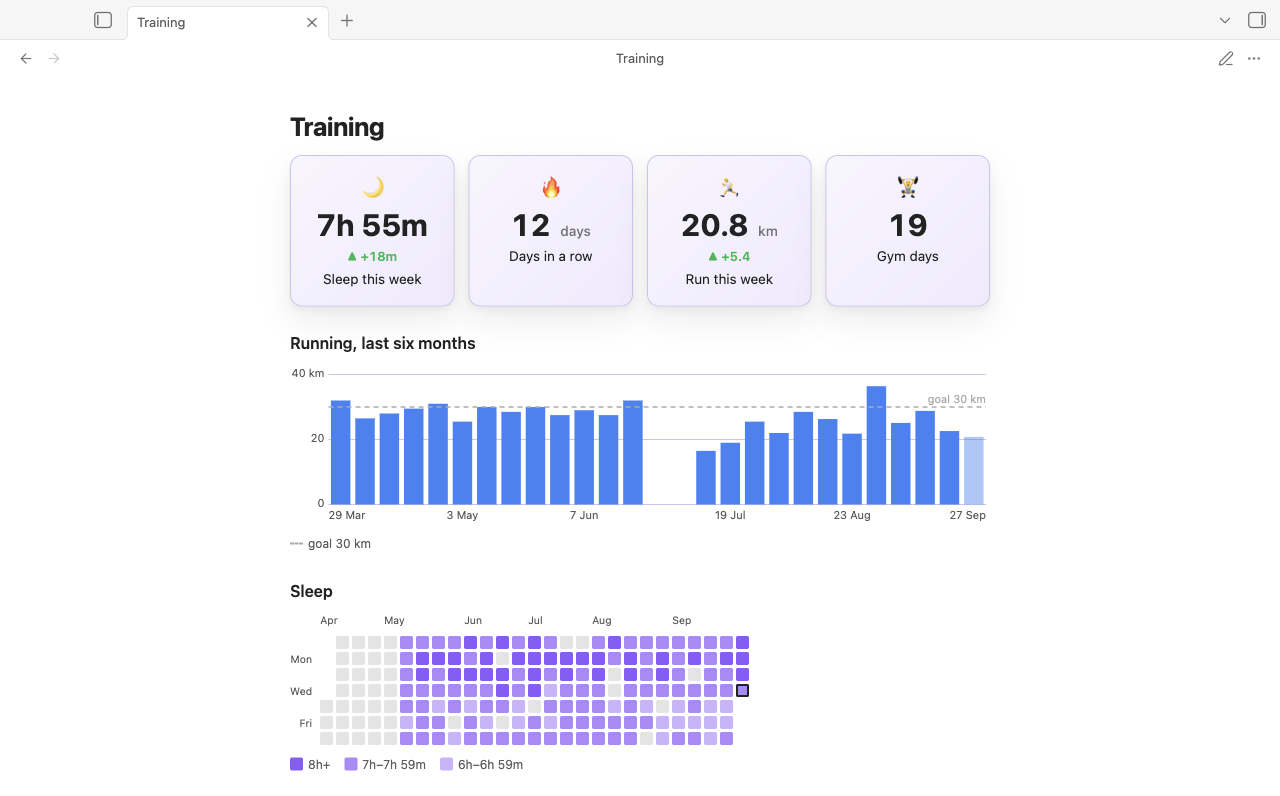The image size is (1280, 796).
Task: Expand the tab list chevron
Action: pos(1225,20)
